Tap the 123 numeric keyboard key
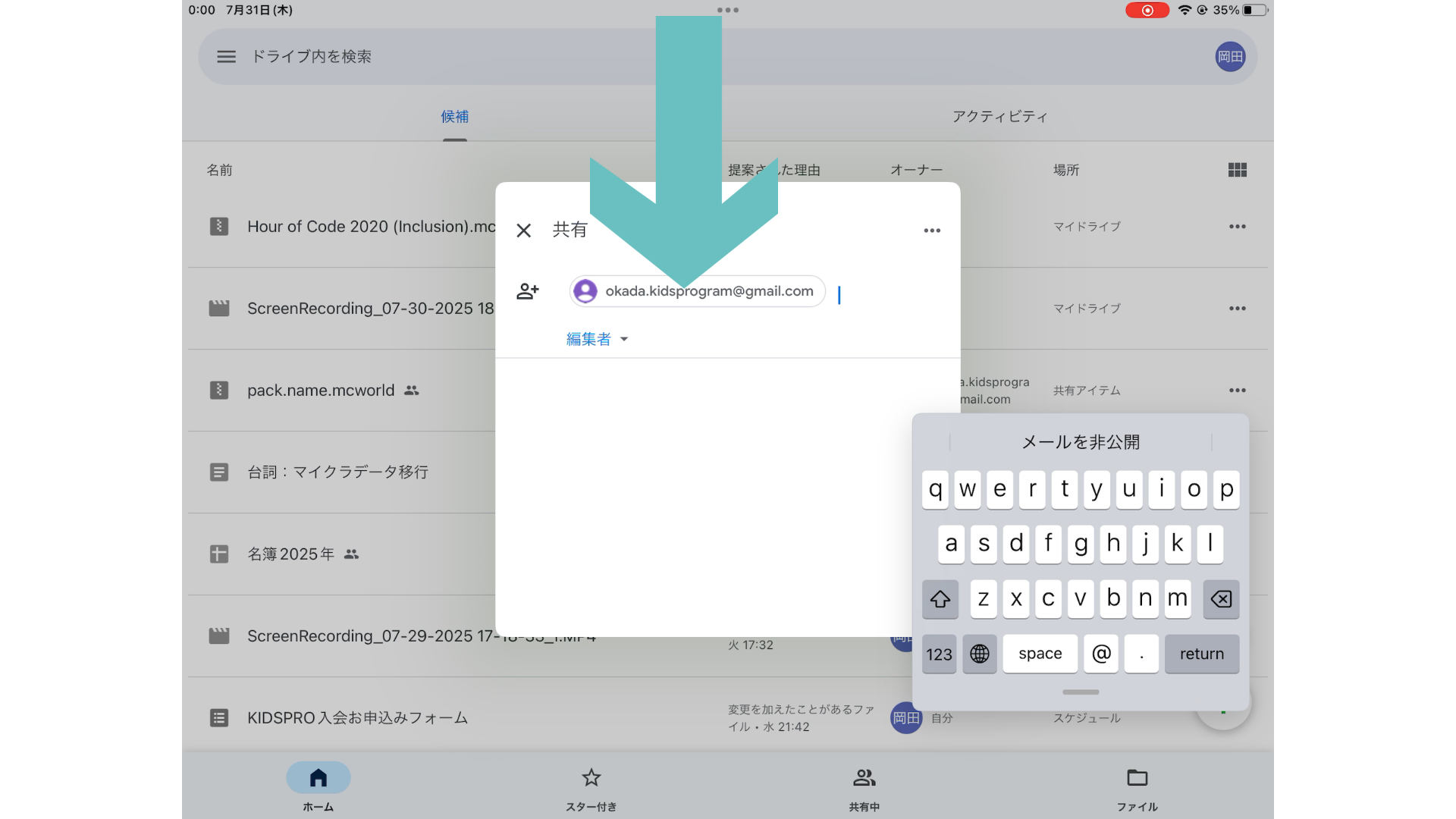This screenshot has width=1456, height=819. pos(939,654)
